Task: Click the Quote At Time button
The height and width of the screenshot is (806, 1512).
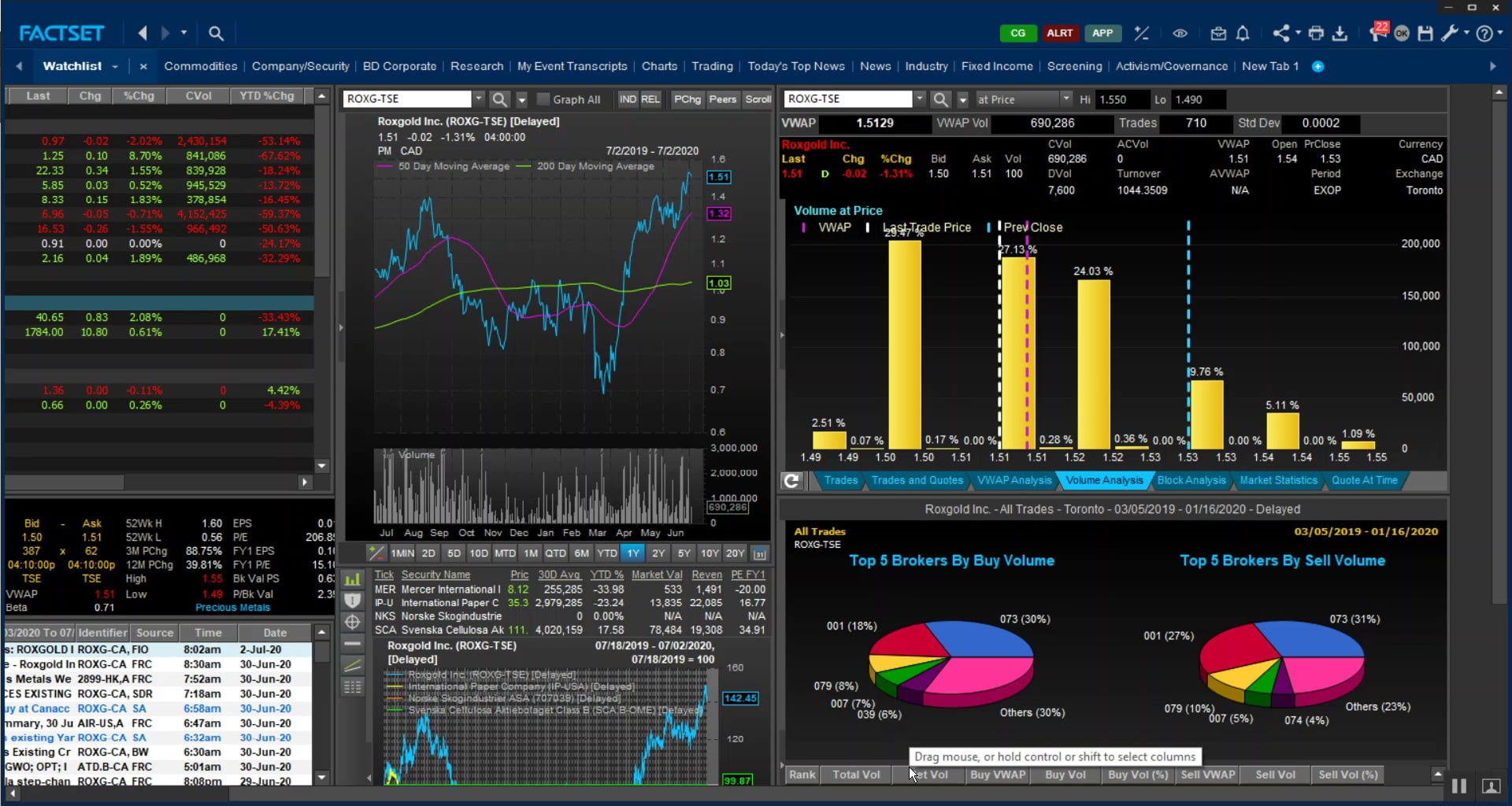Action: [x=1365, y=481]
